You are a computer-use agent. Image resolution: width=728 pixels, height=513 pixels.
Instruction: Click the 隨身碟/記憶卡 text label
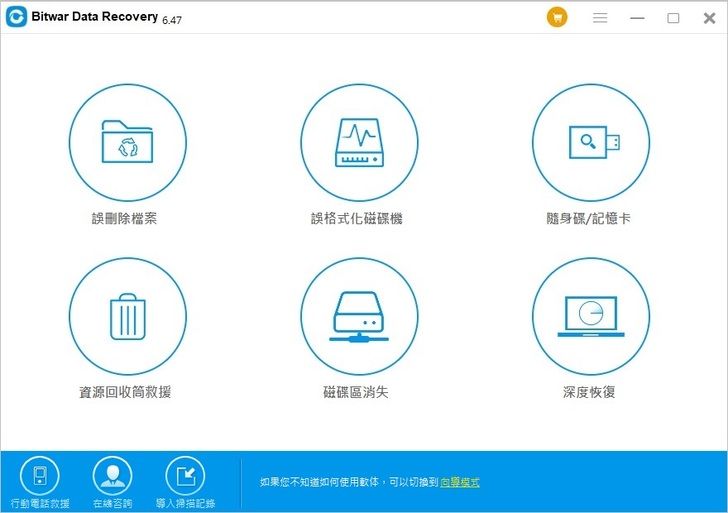click(588, 219)
